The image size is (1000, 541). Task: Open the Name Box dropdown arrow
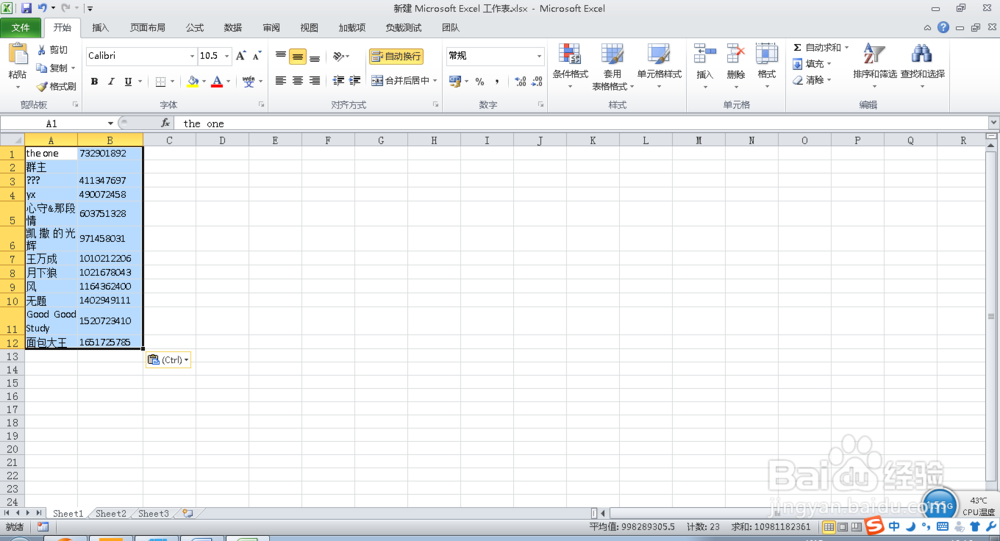pos(110,123)
